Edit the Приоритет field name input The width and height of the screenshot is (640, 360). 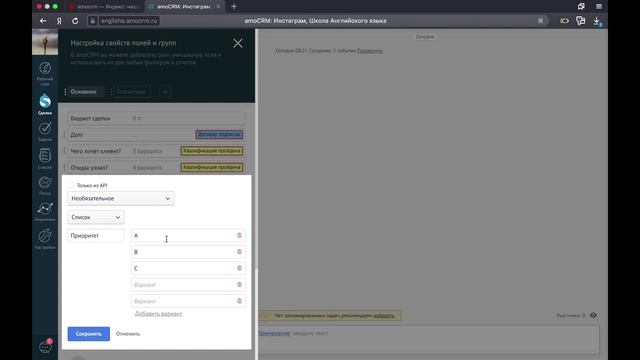[x=96, y=236]
